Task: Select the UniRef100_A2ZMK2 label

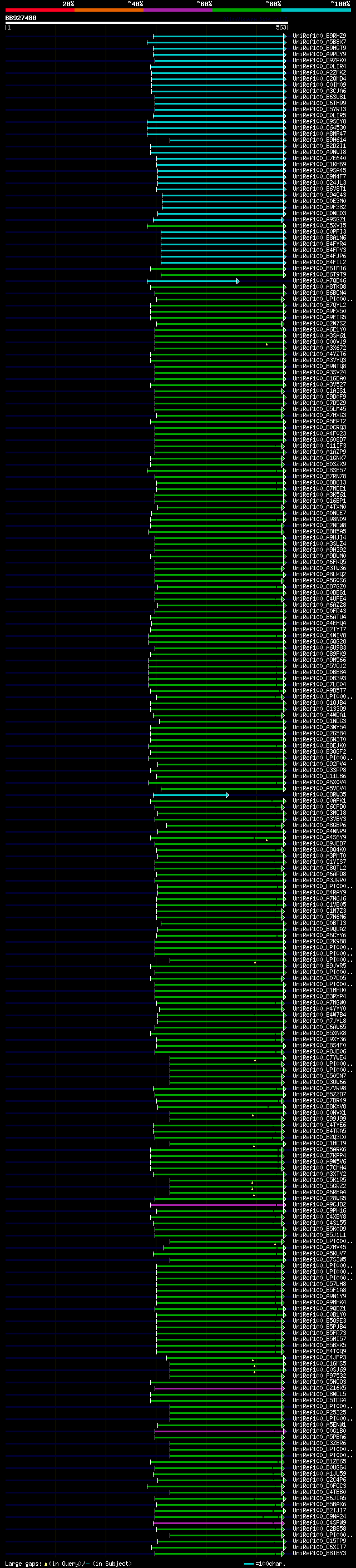Action: pyautogui.click(x=319, y=72)
